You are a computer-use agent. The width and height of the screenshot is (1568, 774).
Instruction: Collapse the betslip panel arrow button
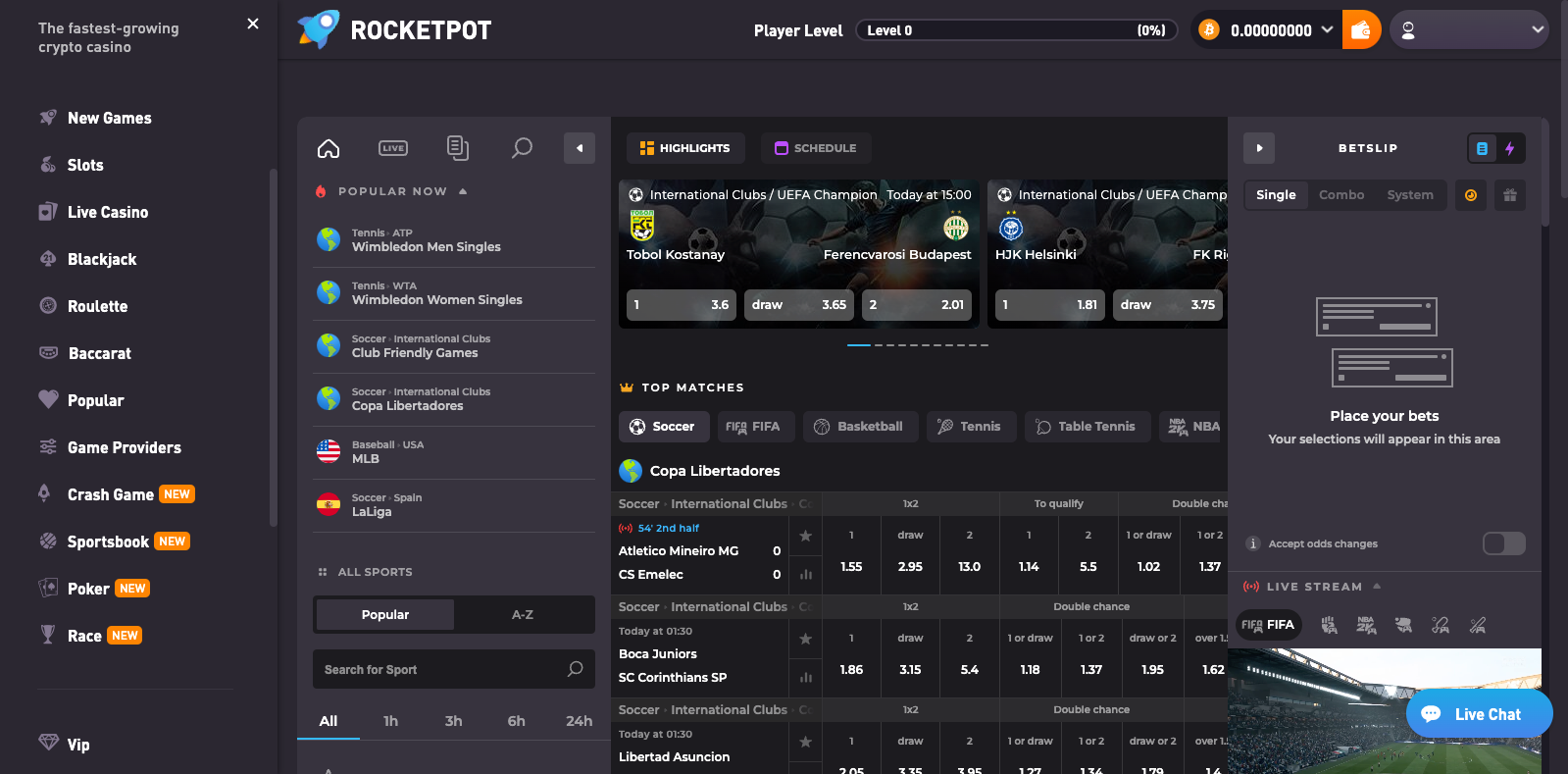[1259, 148]
